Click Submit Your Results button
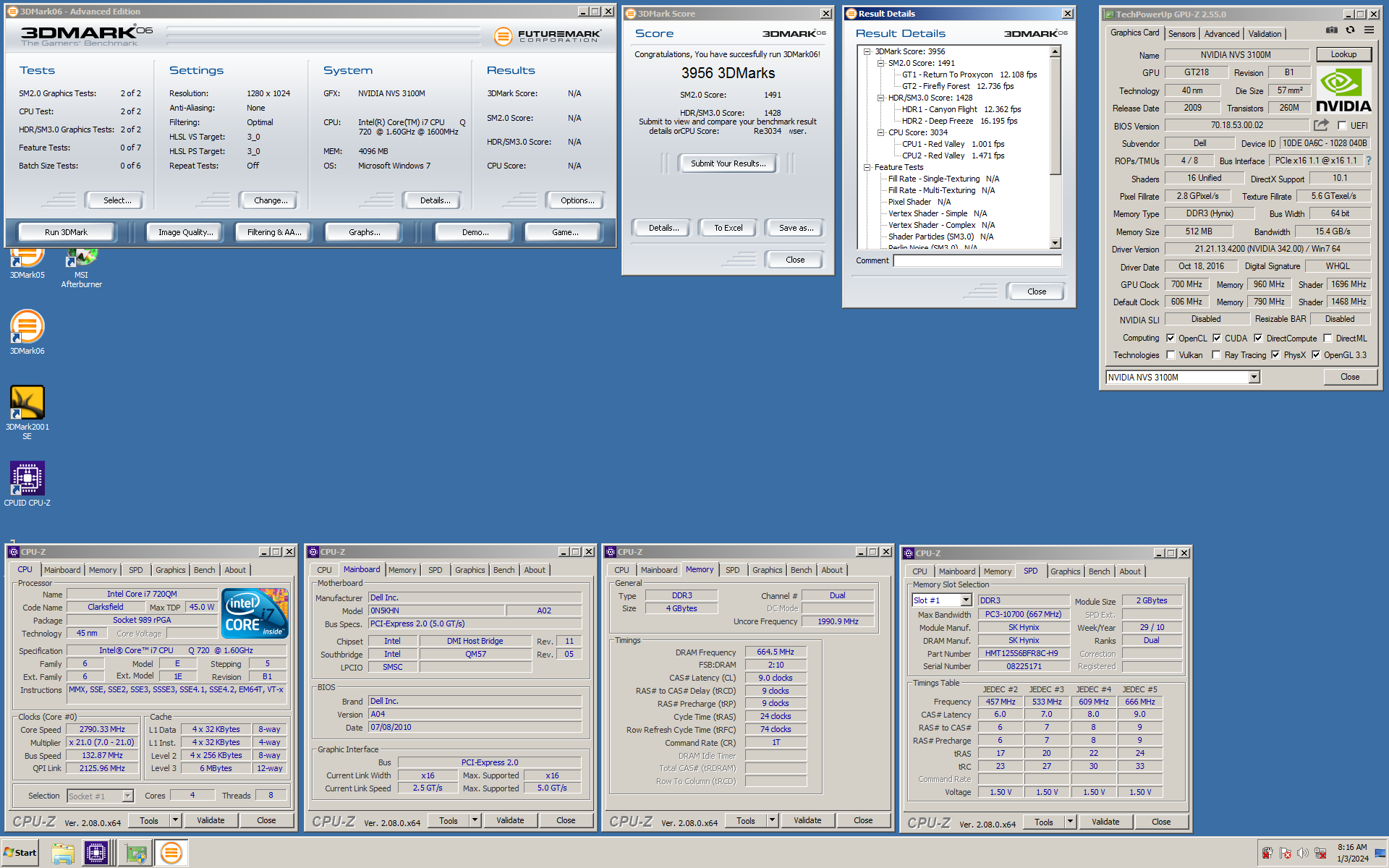This screenshot has width=1389, height=868. 728,163
